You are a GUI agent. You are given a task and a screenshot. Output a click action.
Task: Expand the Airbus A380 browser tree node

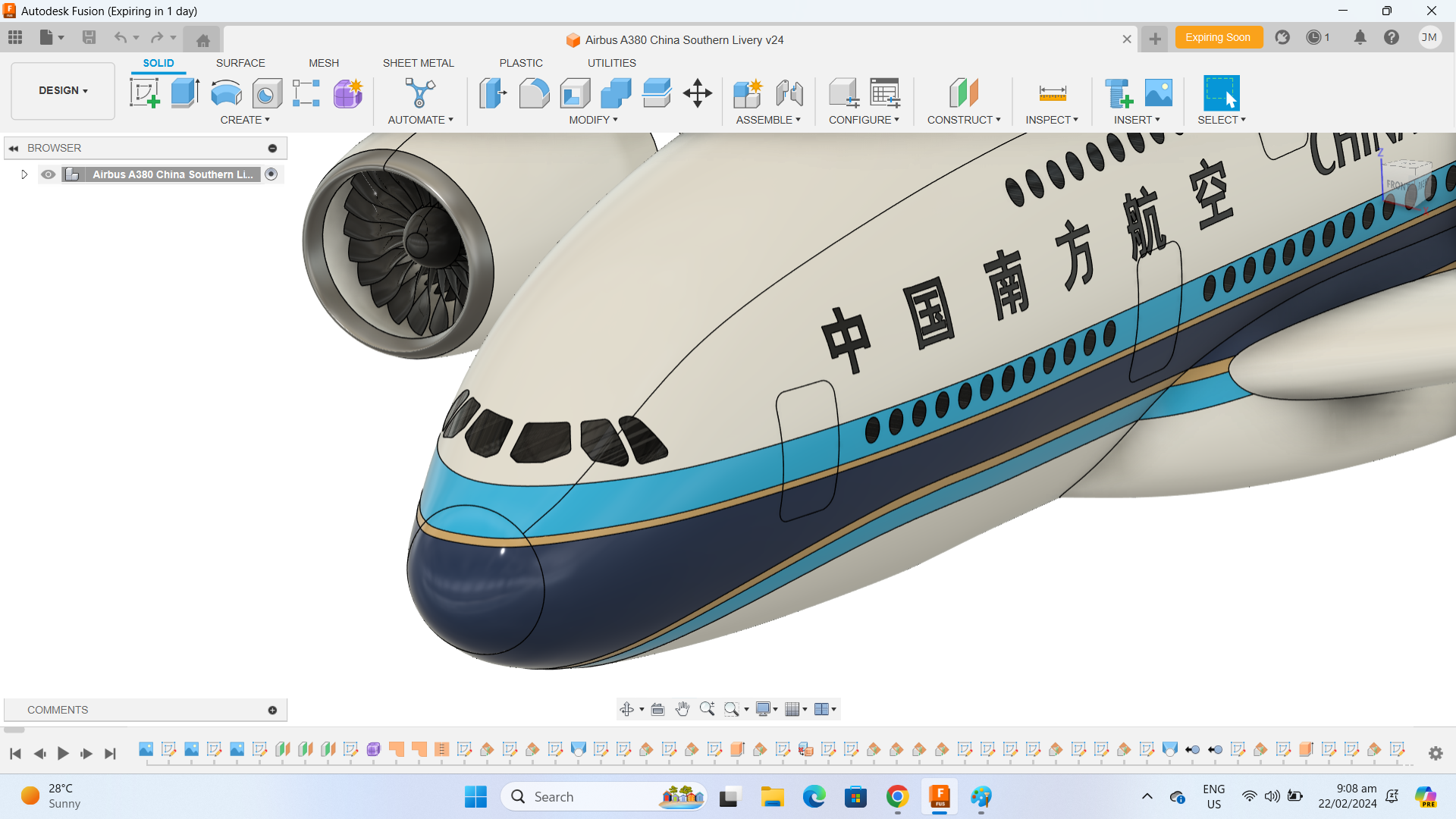(x=24, y=174)
